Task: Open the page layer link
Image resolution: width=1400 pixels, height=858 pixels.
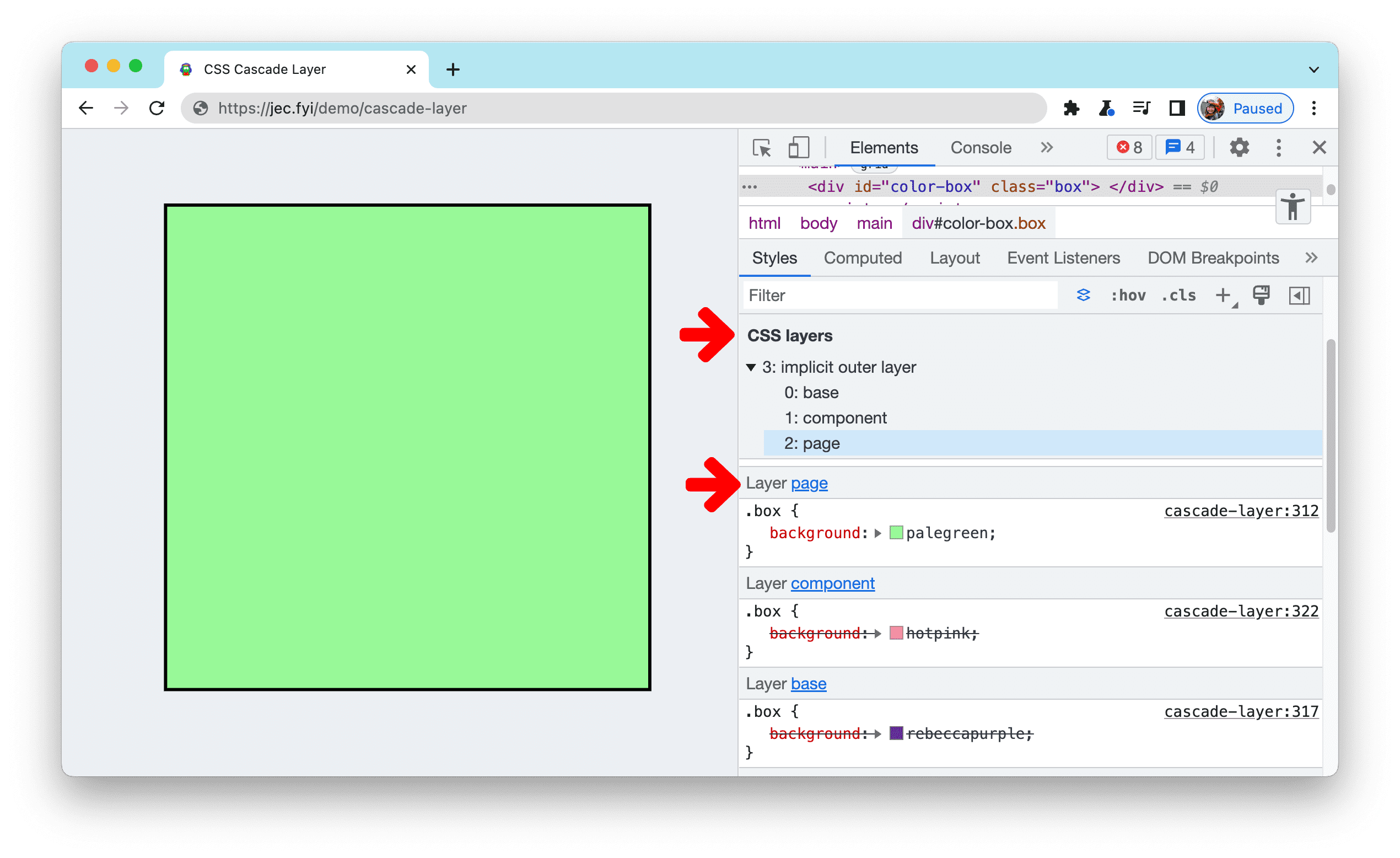Action: pyautogui.click(x=810, y=483)
